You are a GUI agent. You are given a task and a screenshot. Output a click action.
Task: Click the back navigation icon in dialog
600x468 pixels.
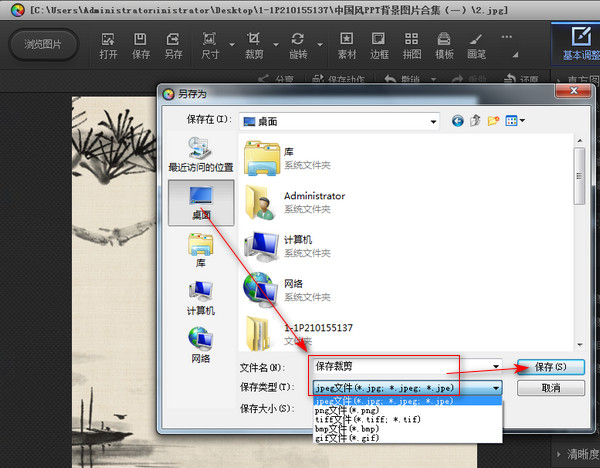tap(458, 121)
